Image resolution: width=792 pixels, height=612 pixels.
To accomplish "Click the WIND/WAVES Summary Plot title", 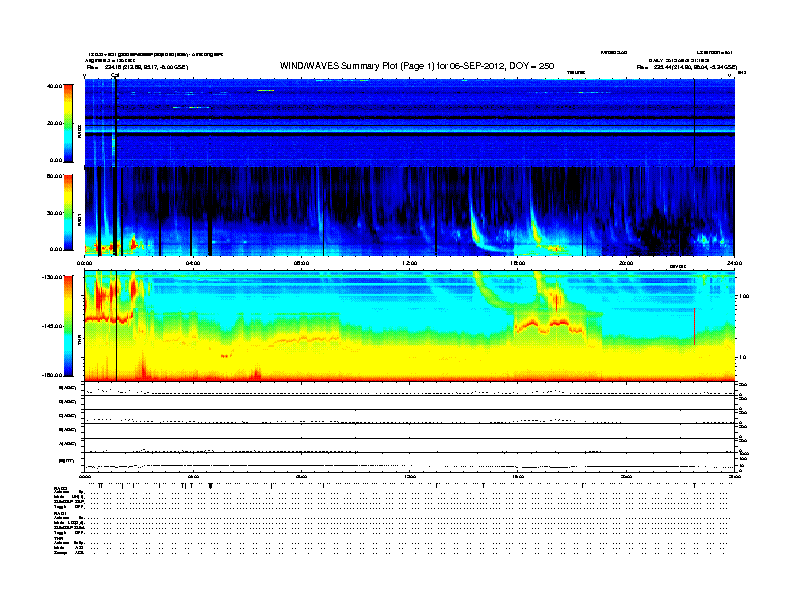I will click(x=417, y=66).
